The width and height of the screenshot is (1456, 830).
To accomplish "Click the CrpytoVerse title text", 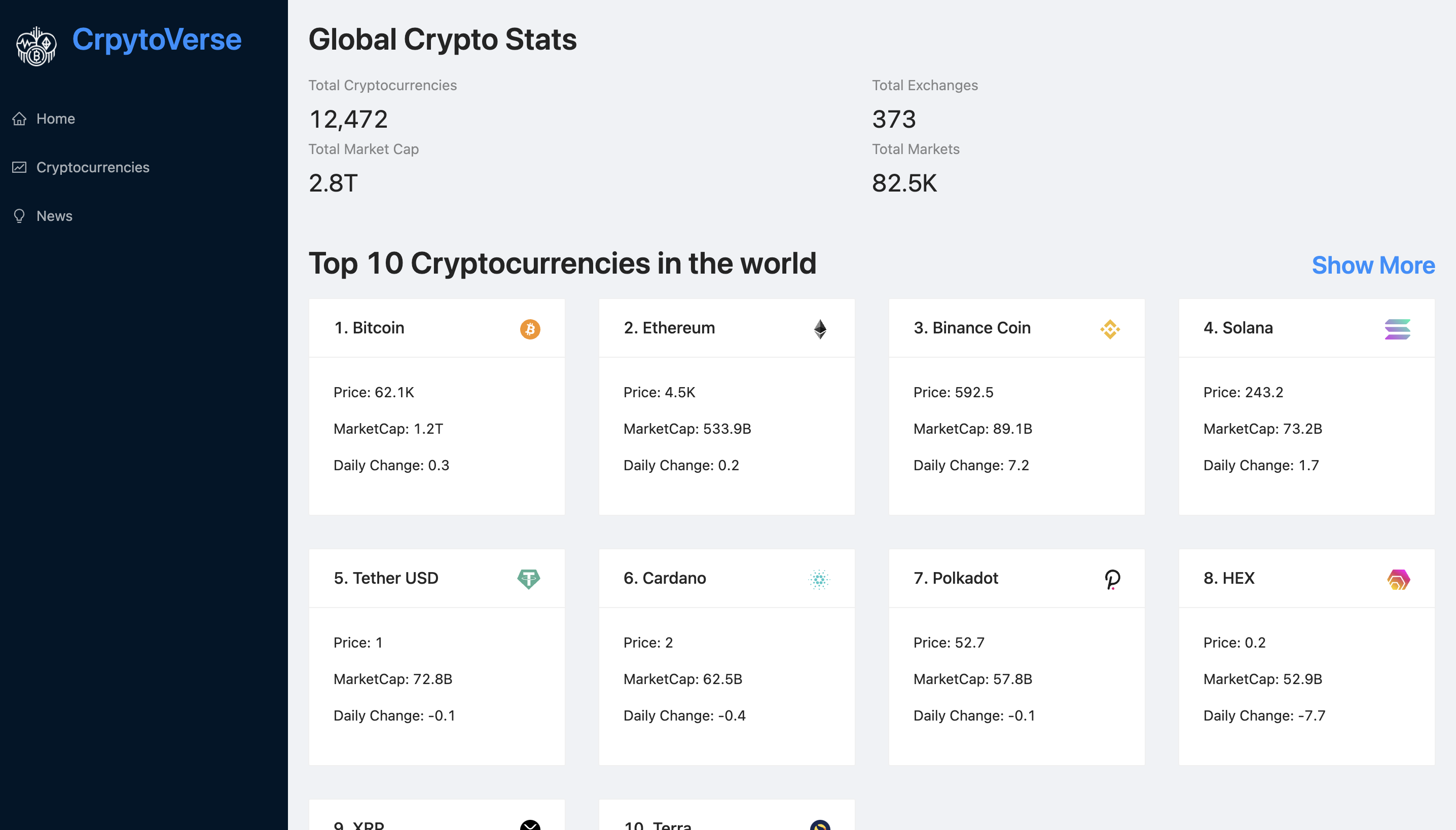I will tap(157, 40).
